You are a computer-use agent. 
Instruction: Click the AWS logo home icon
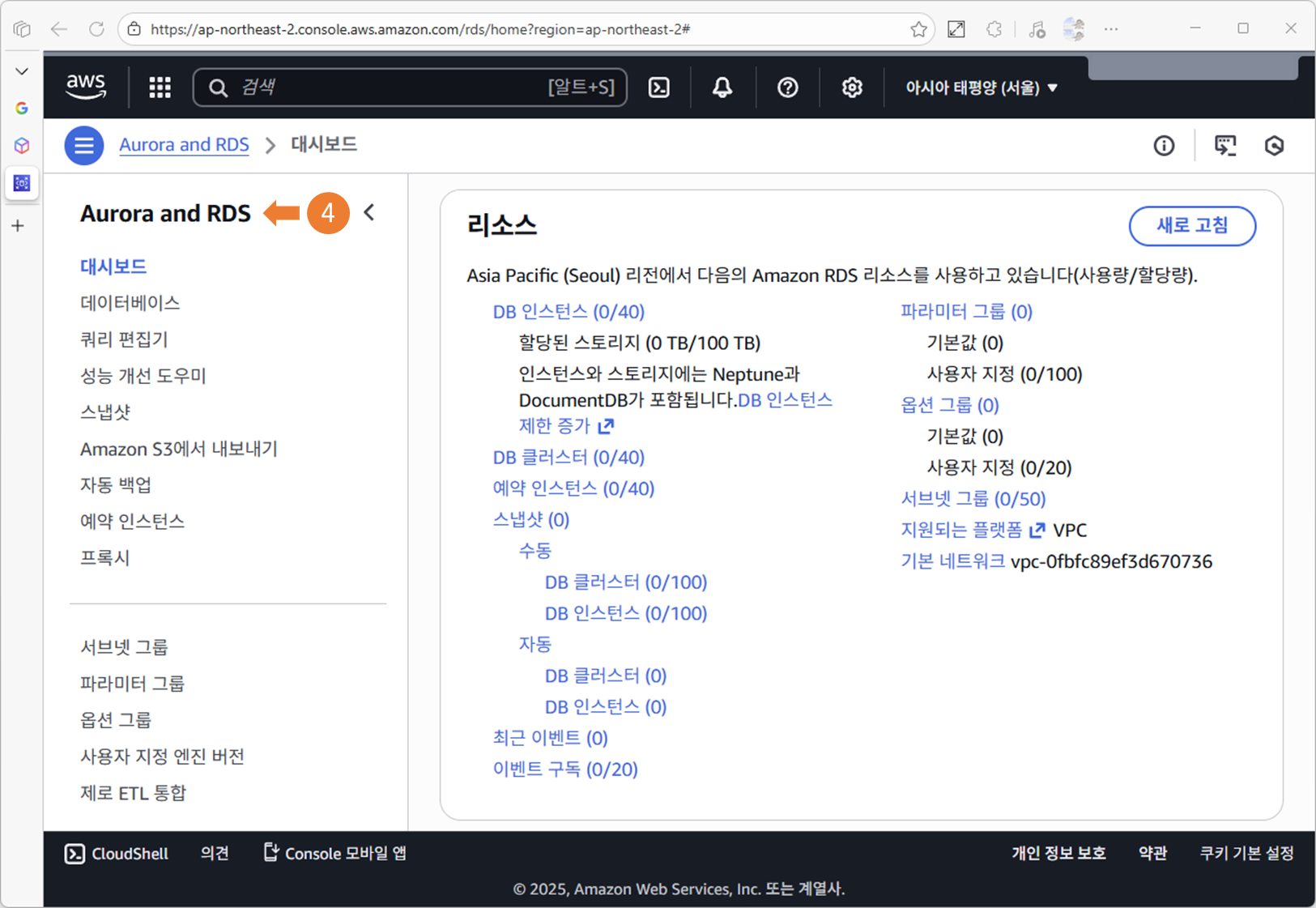tap(86, 87)
